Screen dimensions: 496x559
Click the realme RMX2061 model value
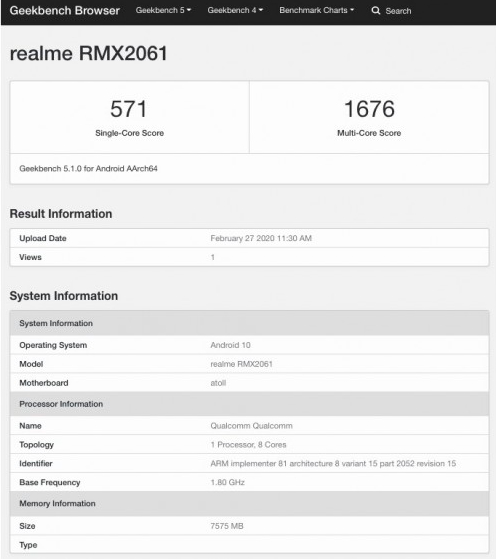tap(241, 364)
